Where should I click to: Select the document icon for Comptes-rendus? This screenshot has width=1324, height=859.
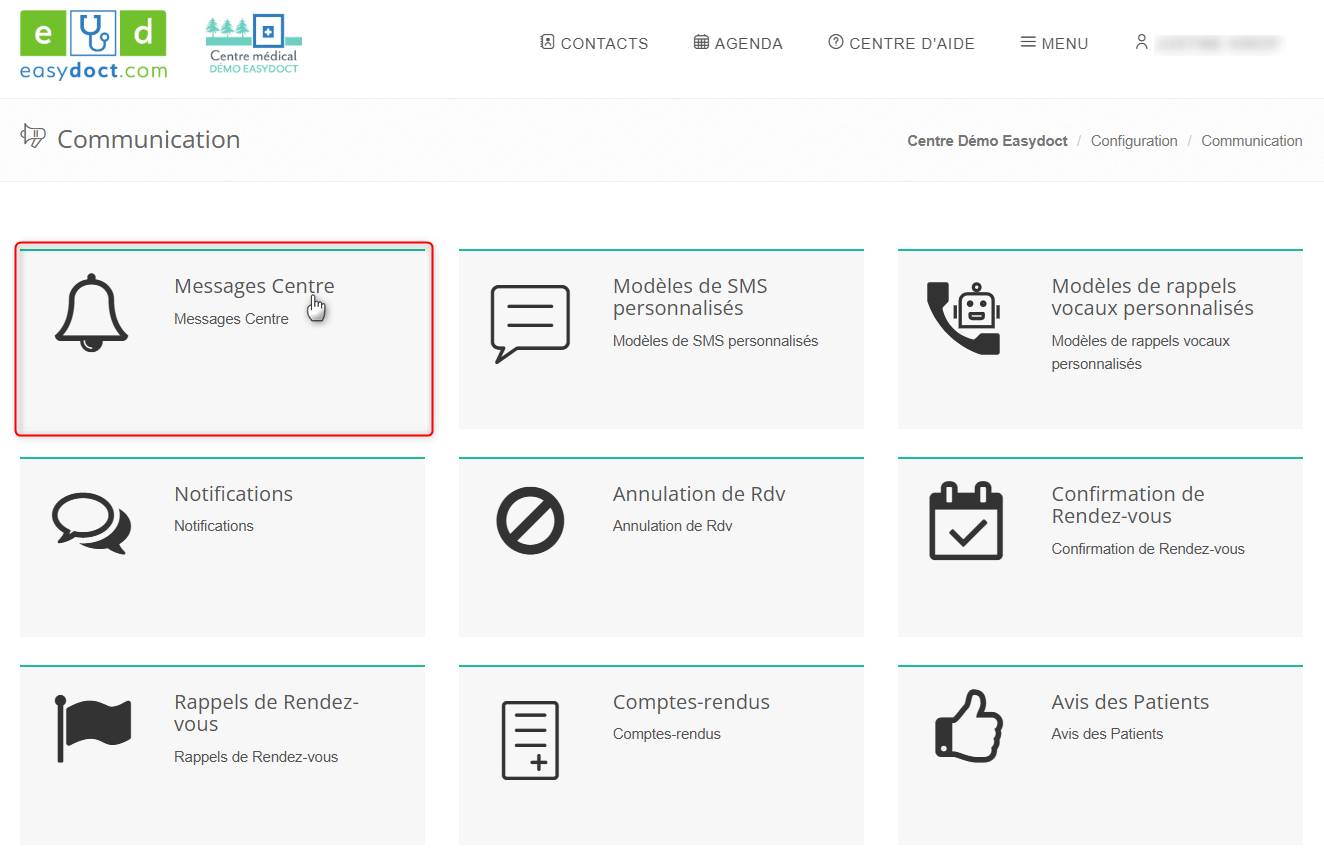click(530, 740)
